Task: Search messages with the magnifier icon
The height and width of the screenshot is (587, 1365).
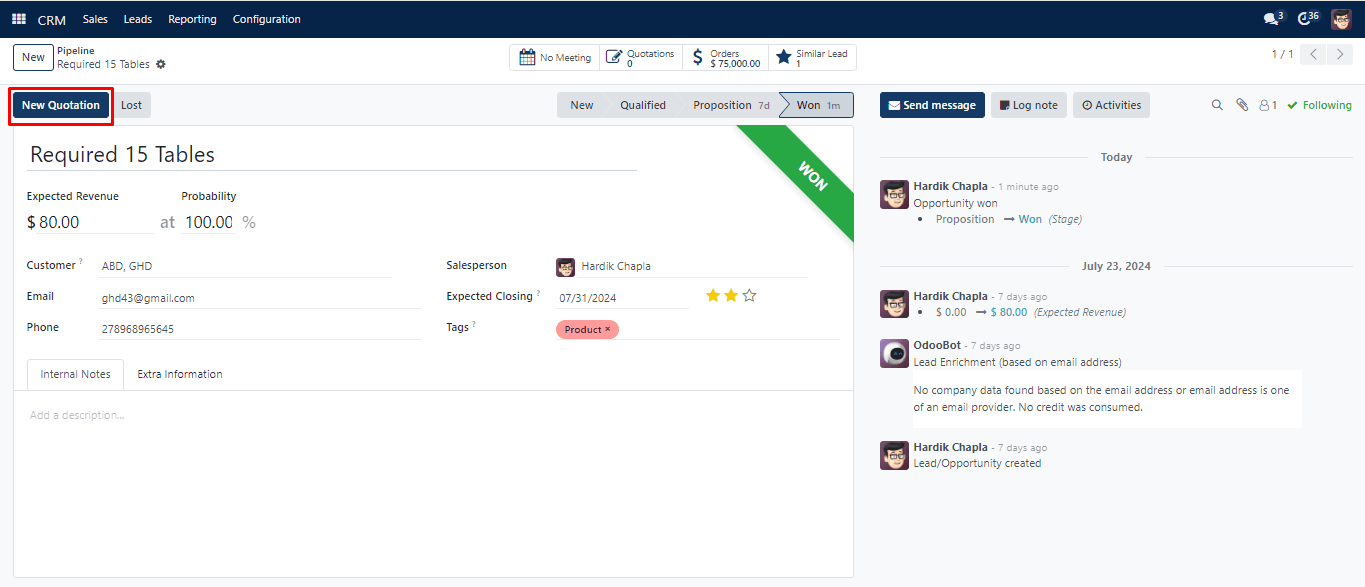Action: (x=1217, y=105)
